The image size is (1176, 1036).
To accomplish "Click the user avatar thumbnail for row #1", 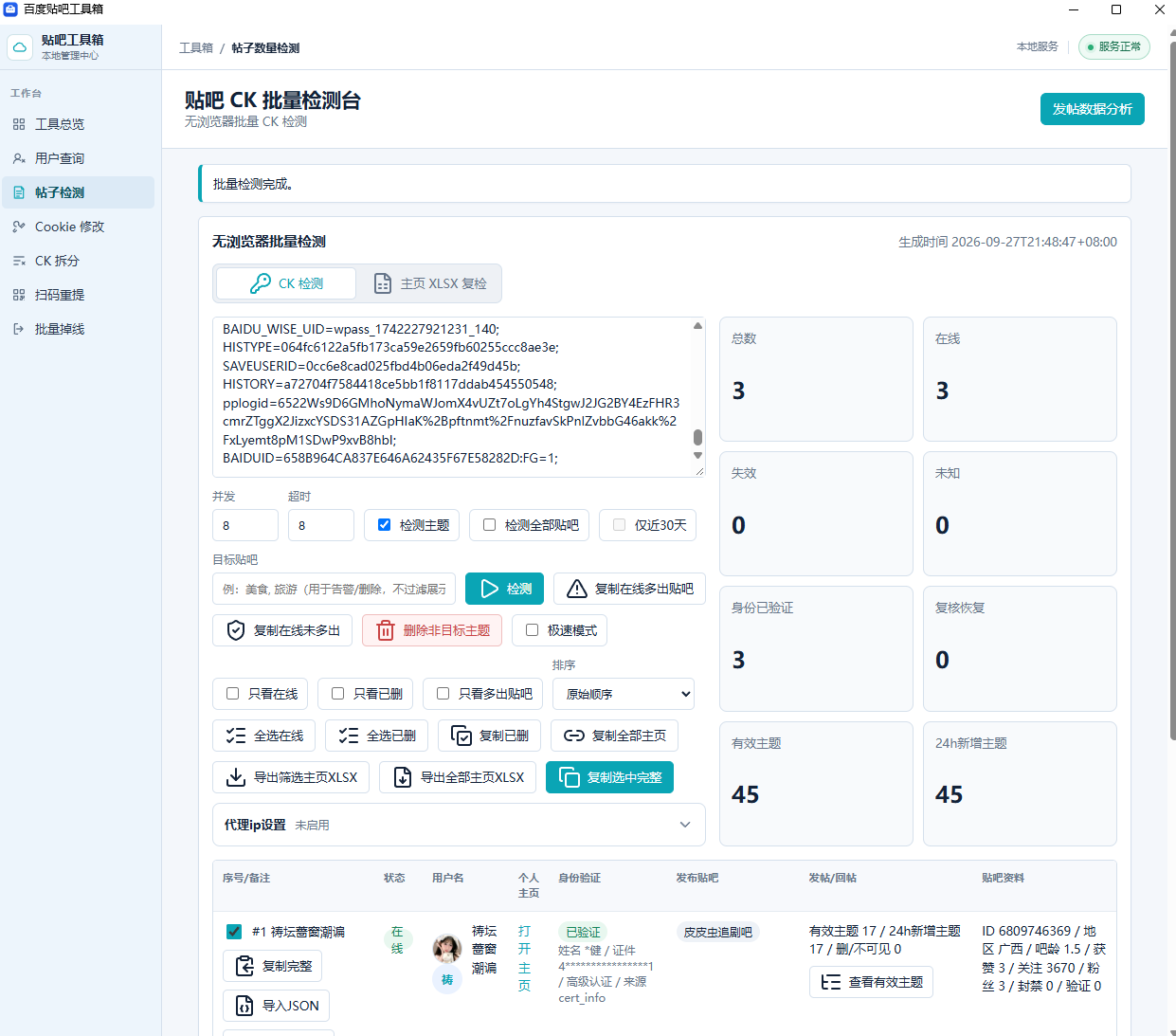I will [447, 947].
